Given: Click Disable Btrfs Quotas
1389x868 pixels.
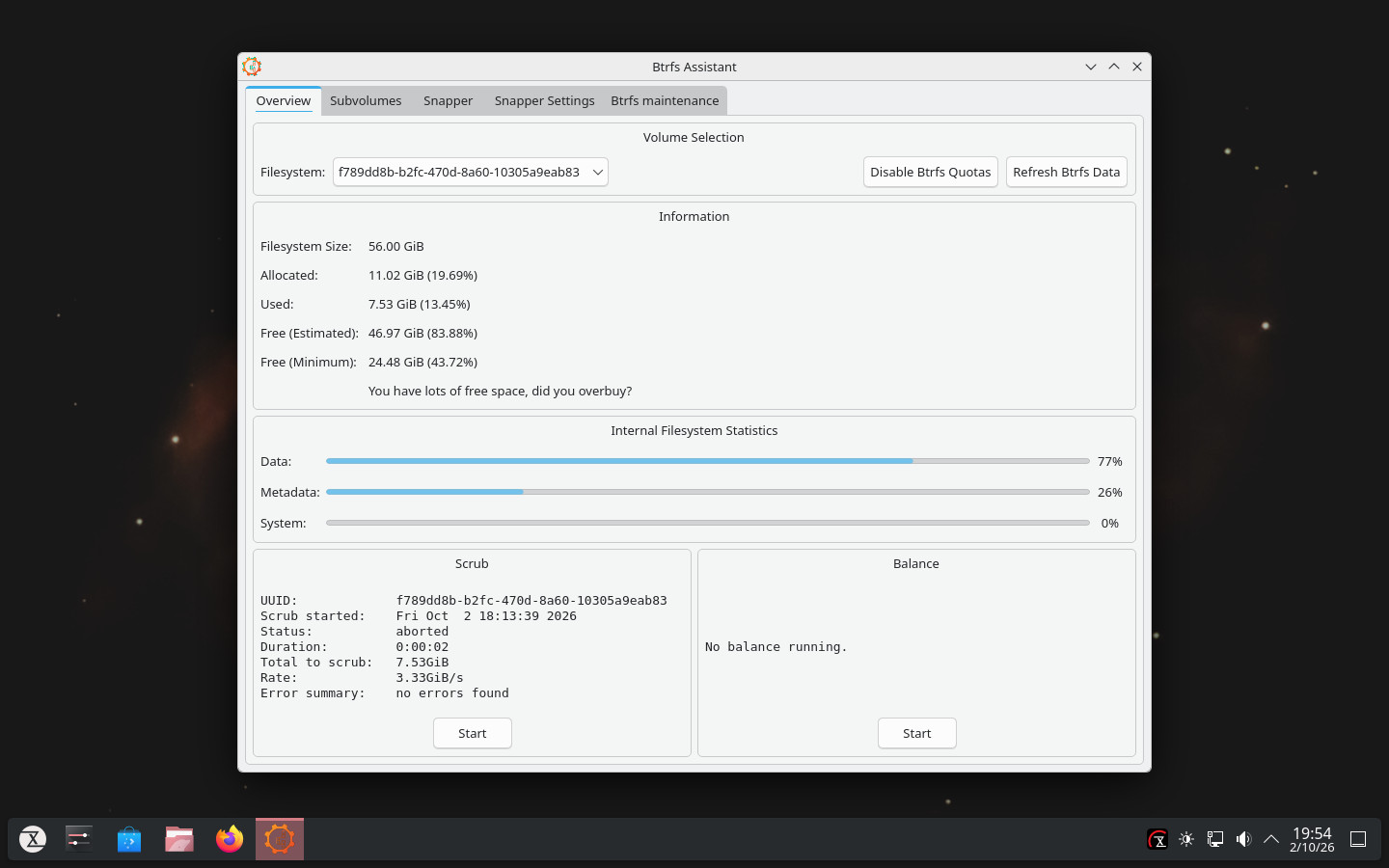Looking at the screenshot, I should click(931, 172).
